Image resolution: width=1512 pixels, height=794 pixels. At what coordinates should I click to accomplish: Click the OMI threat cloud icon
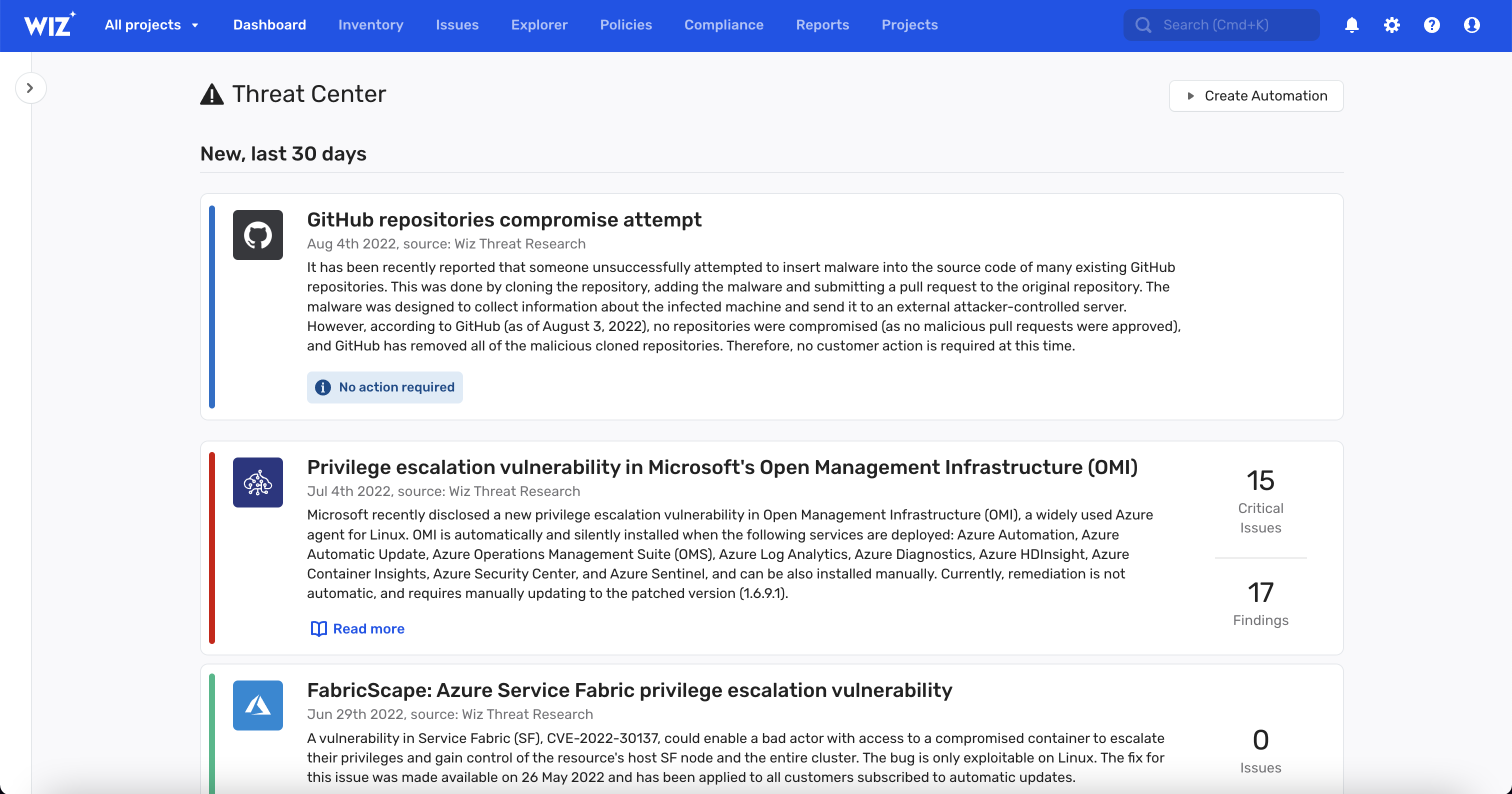click(257, 482)
